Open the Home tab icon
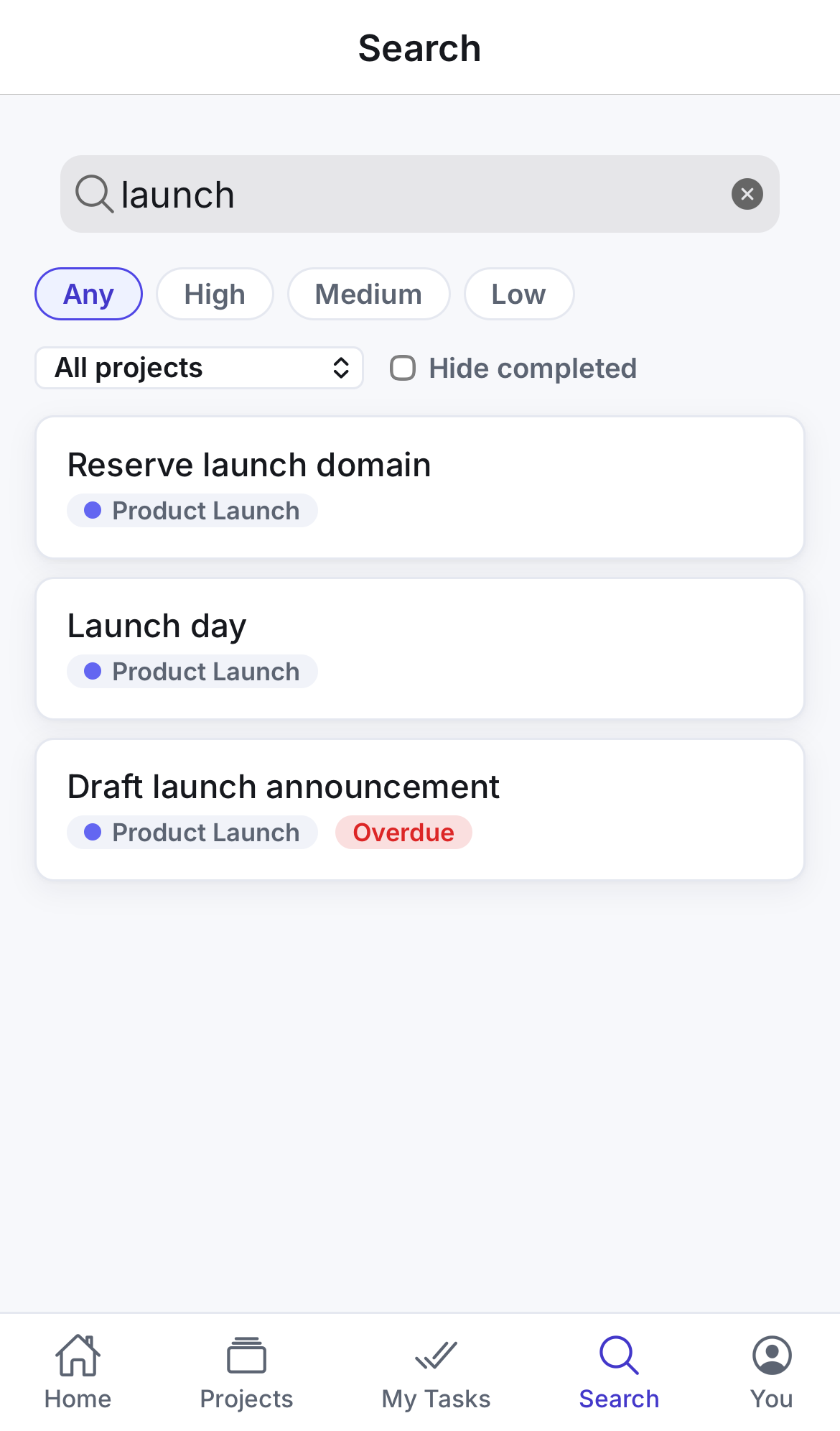Image resolution: width=840 pixels, height=1431 pixels. 78,1356
